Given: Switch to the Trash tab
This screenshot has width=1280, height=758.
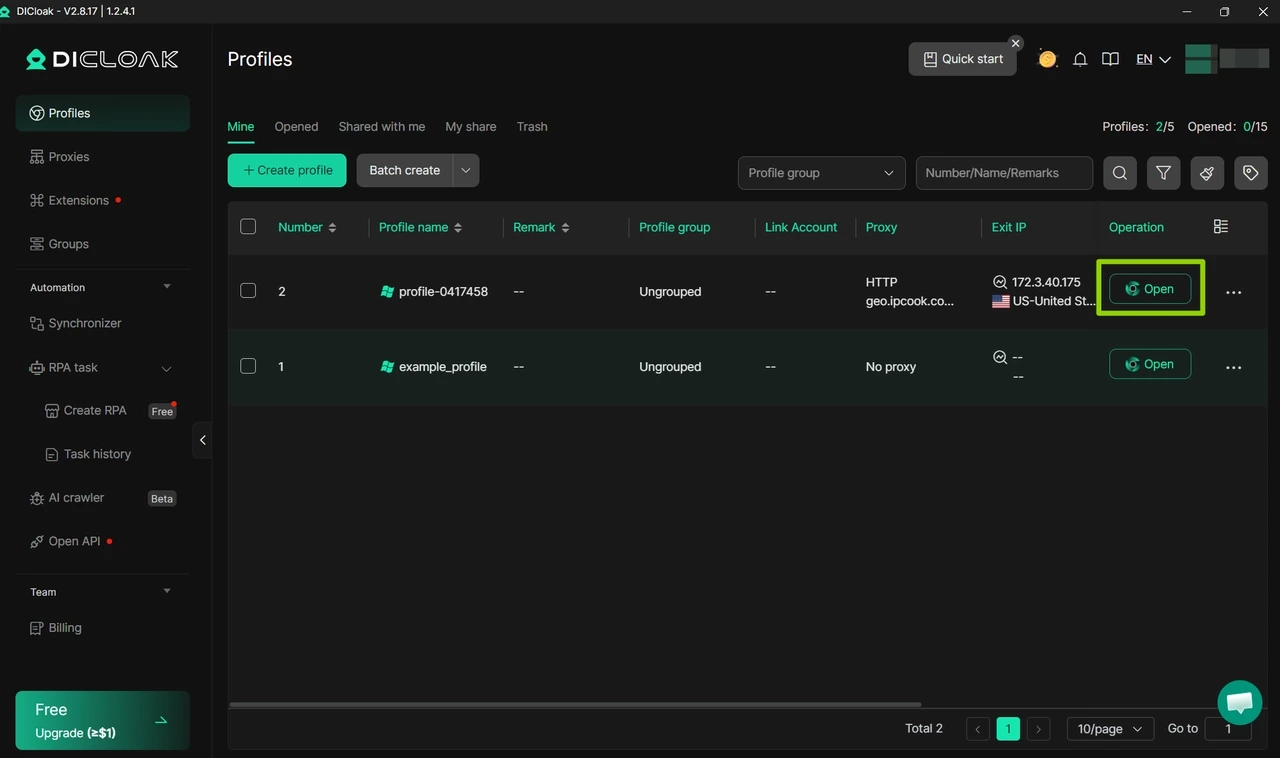Looking at the screenshot, I should 532,126.
